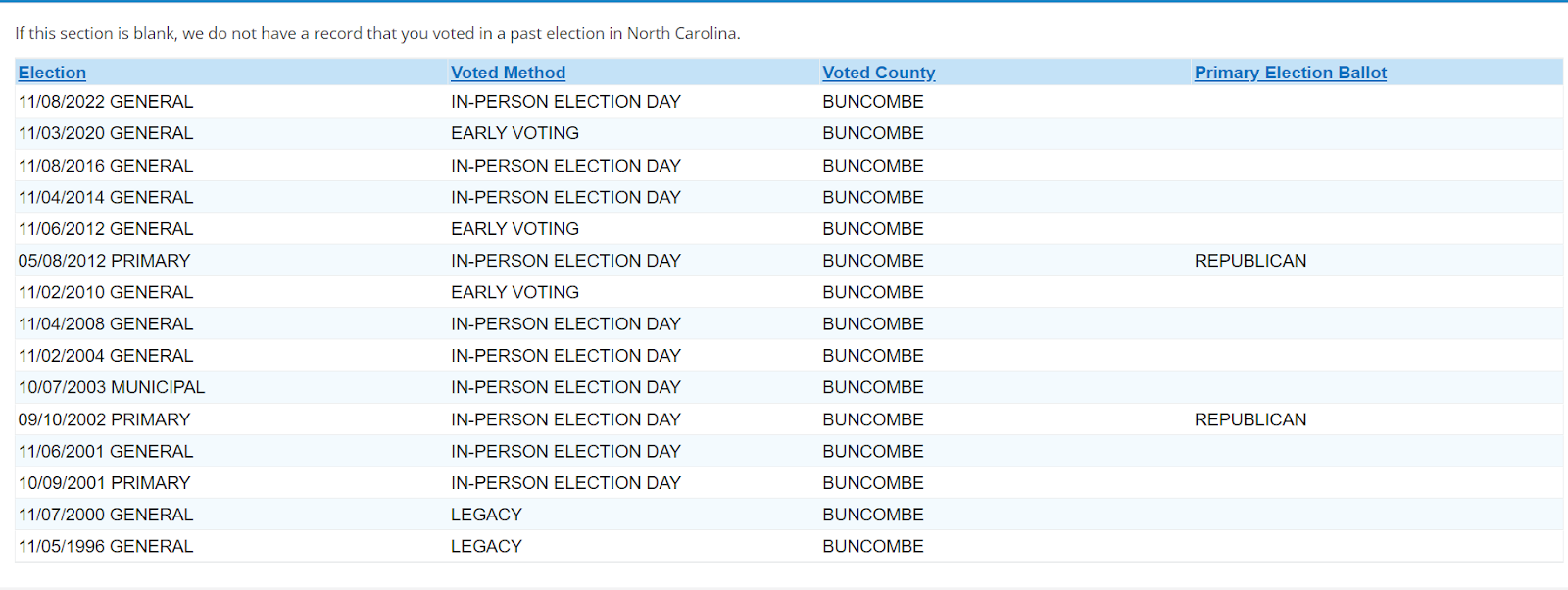Click LEGACY method for 11/07/2000 GENERAL
Screen dimensions: 1568x590
[x=486, y=515]
